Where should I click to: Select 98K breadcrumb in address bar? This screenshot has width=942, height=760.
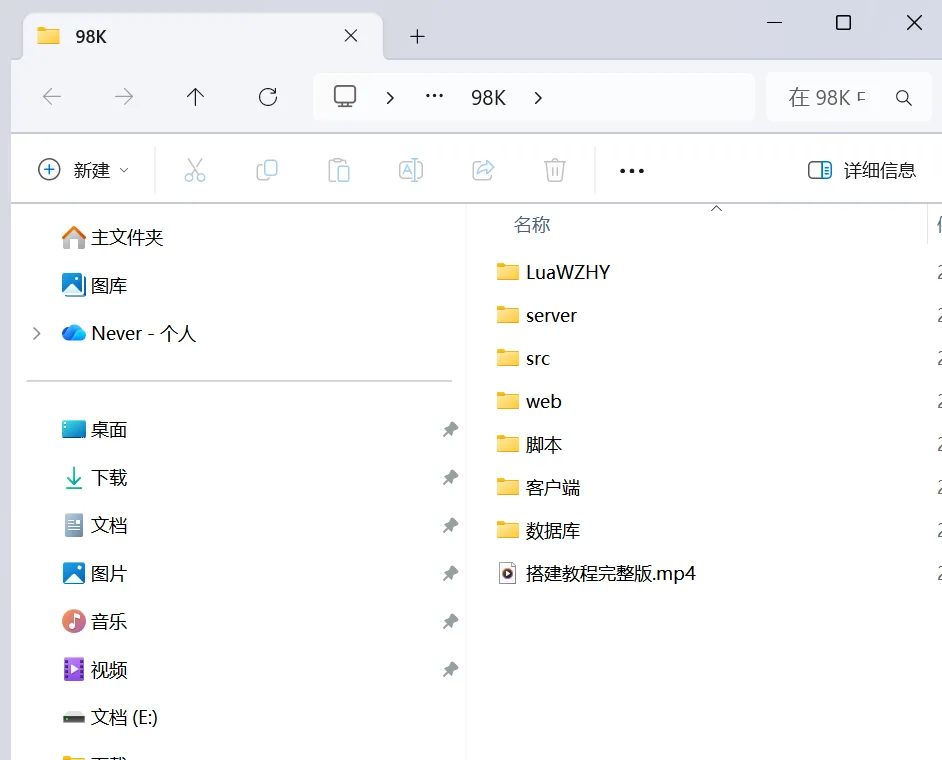coord(488,97)
